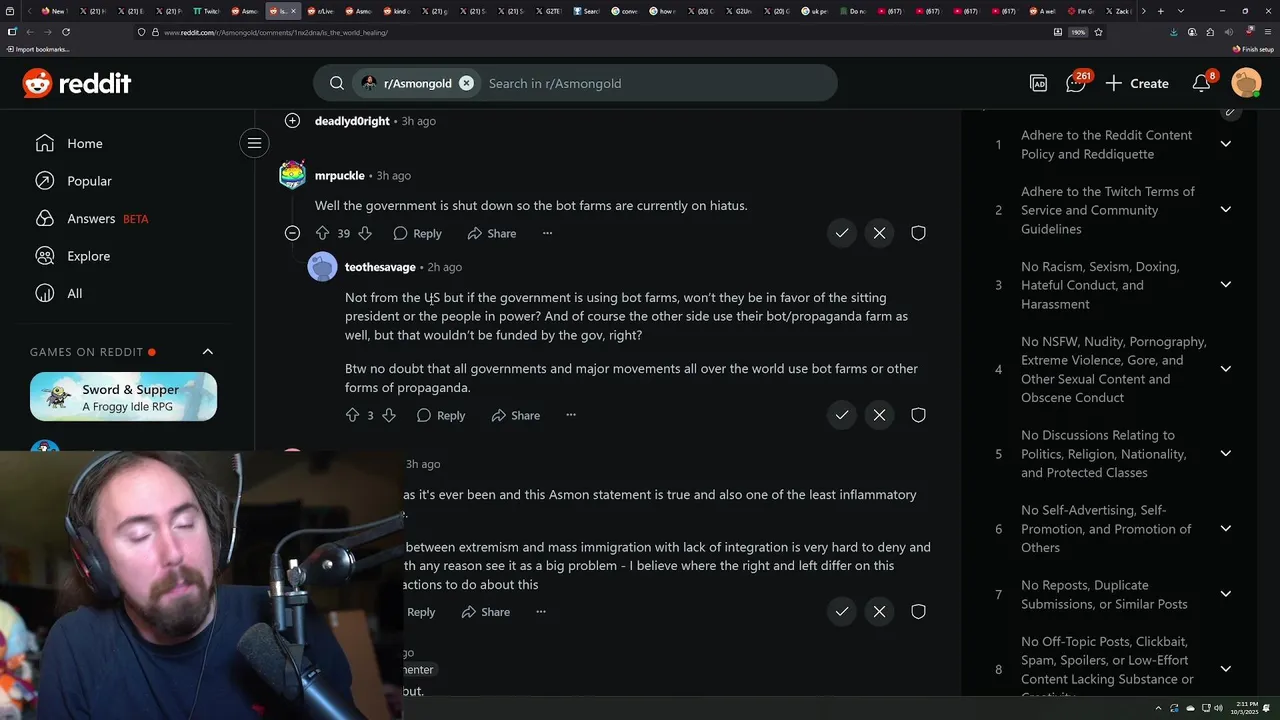Screen dimensions: 1280x720
Task: Expand rule 5 No Discussions Relating to Politics
Action: (1225, 454)
